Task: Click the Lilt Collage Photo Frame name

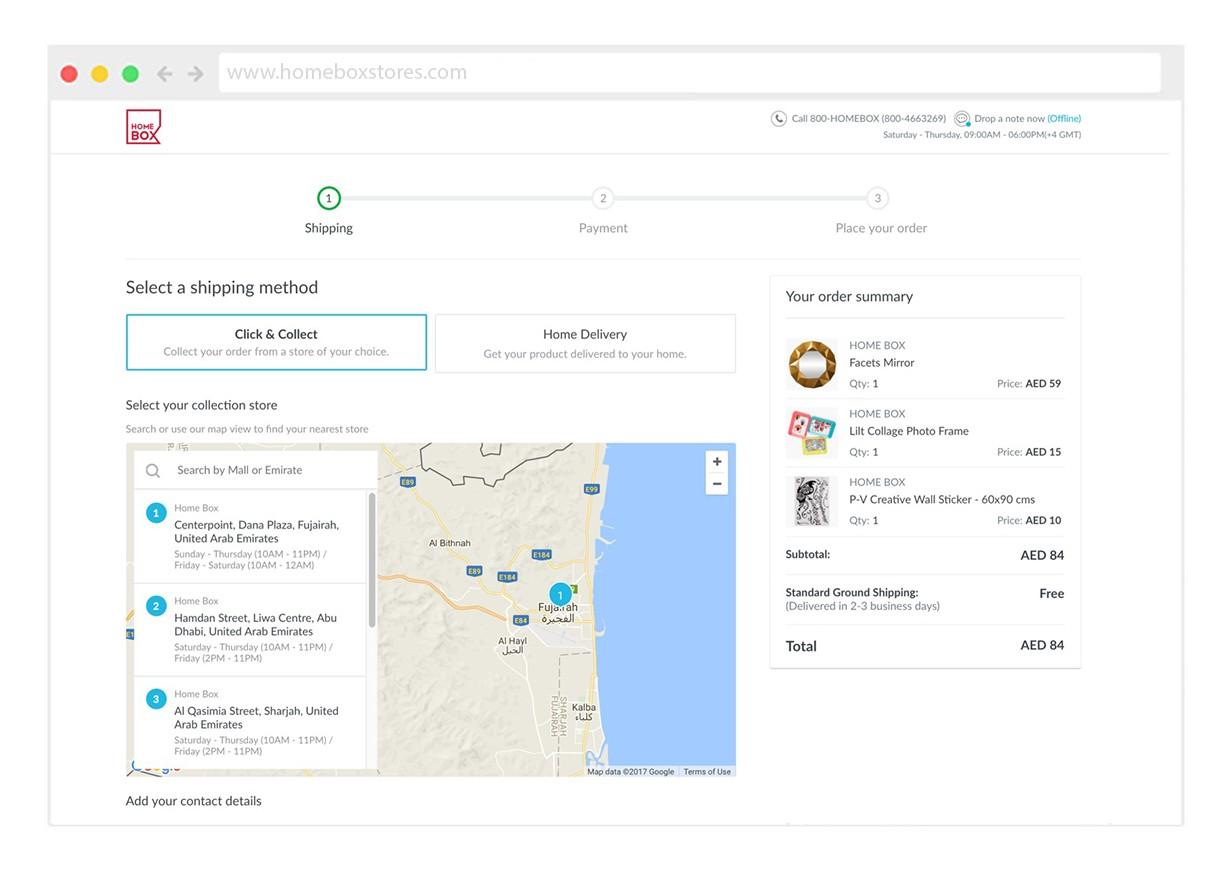Action: (909, 431)
